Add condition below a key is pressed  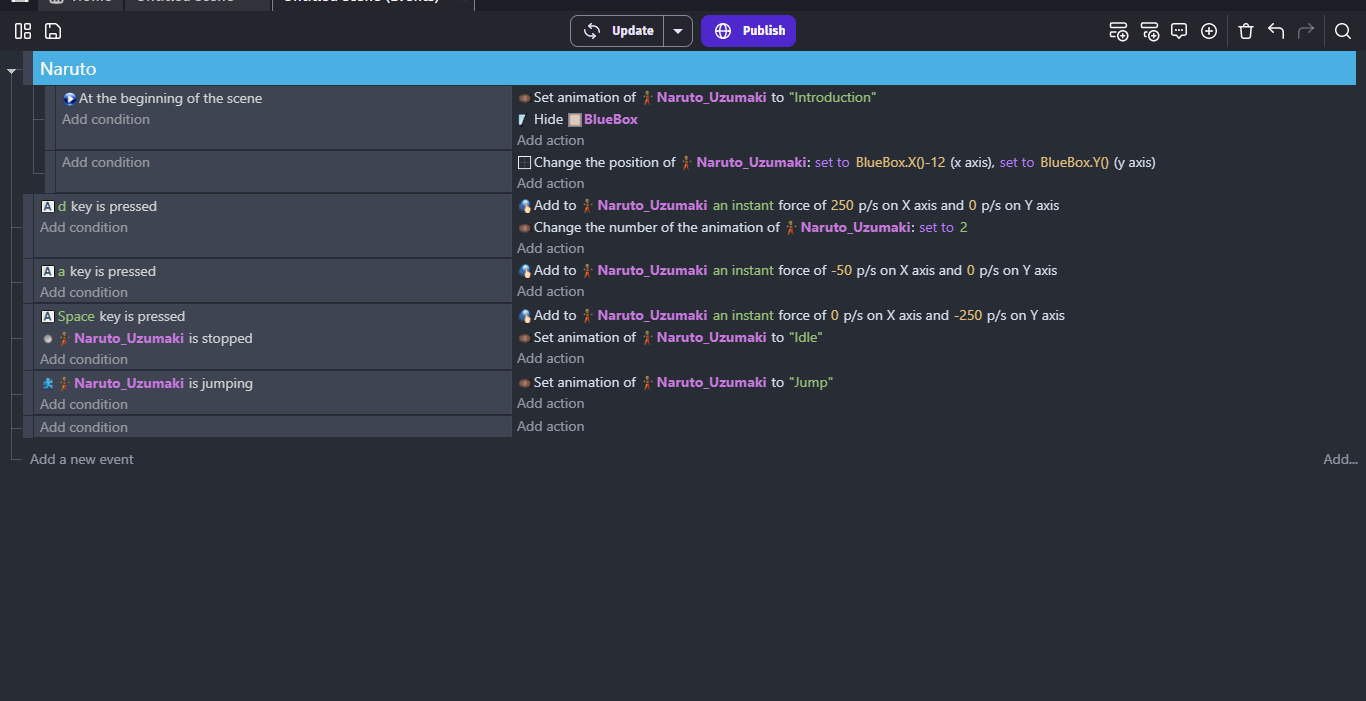(x=84, y=292)
